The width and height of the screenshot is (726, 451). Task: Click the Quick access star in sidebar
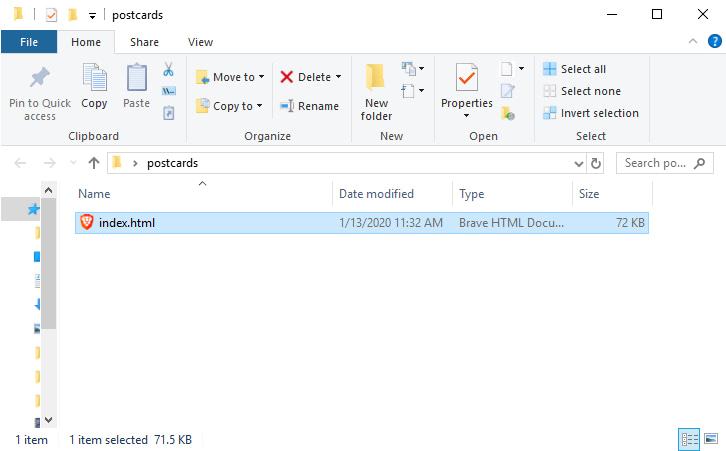click(33, 209)
